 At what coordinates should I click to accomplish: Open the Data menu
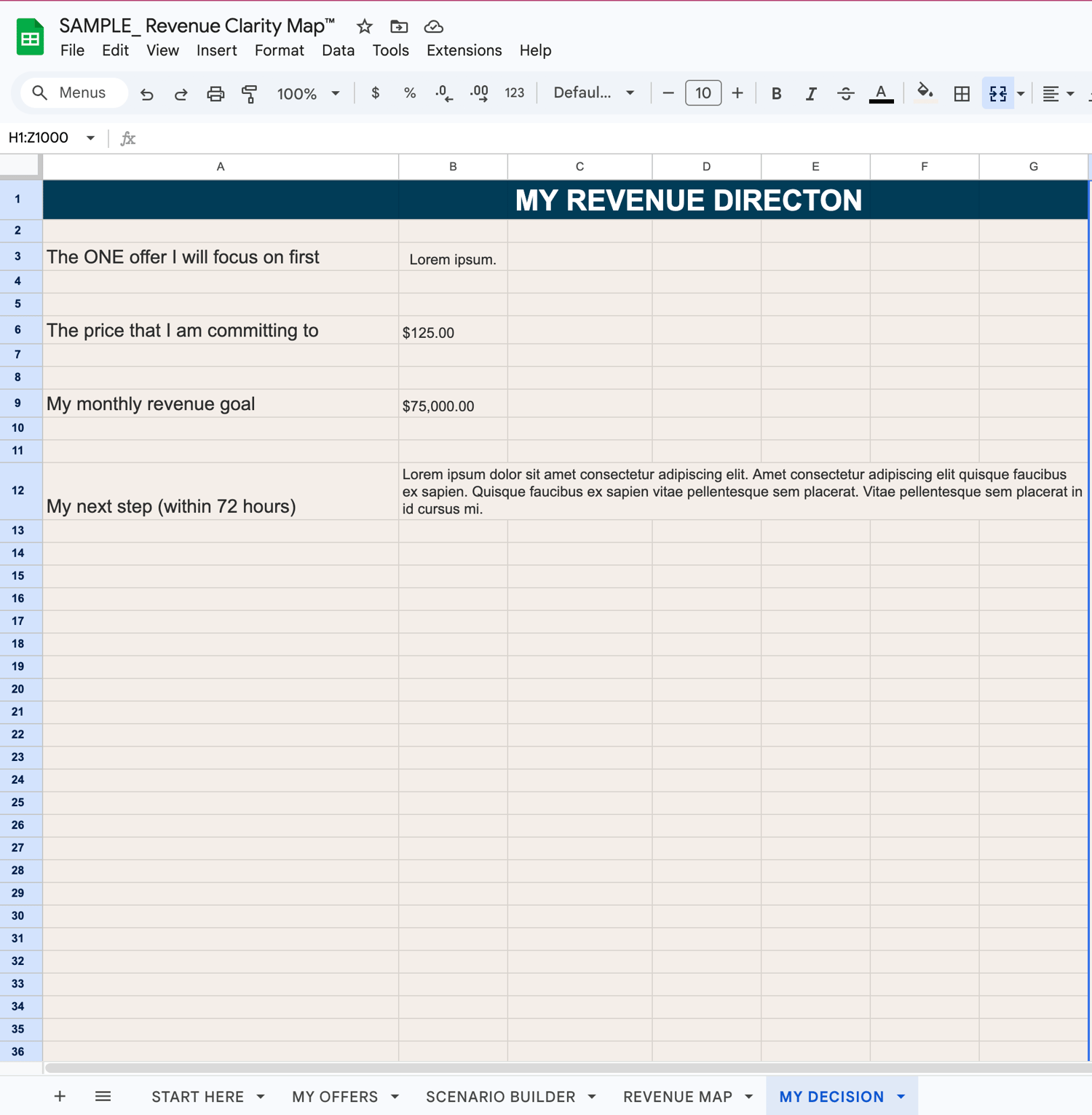click(x=338, y=50)
